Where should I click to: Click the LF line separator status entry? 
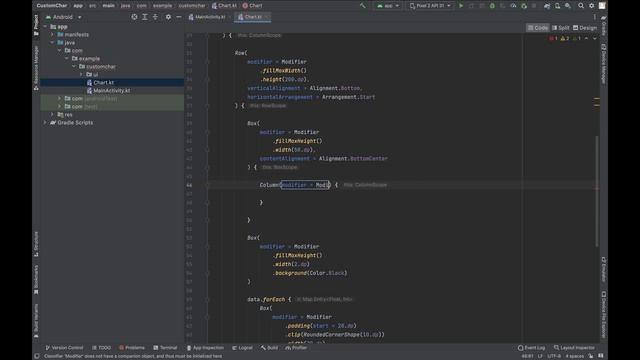[540, 356]
